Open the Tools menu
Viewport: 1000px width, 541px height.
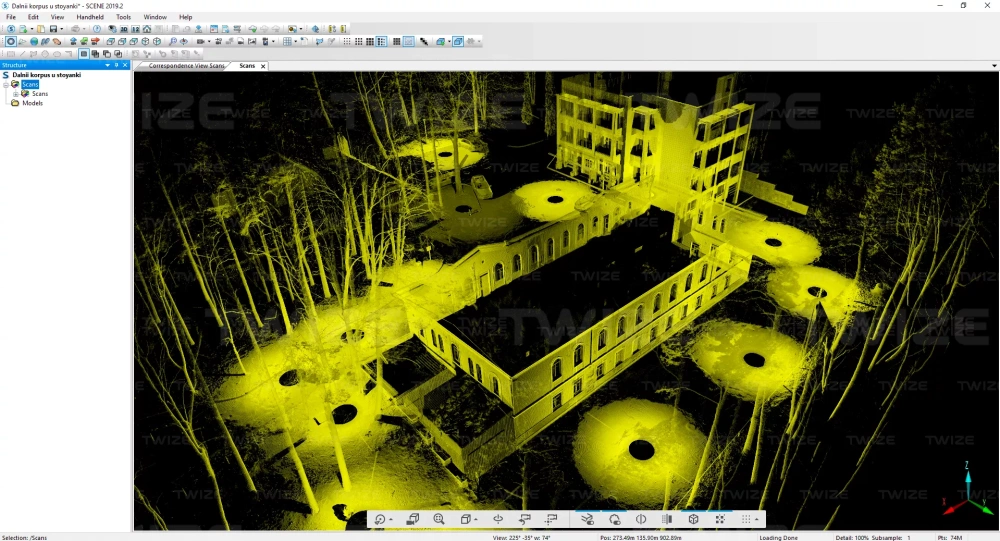(x=123, y=17)
